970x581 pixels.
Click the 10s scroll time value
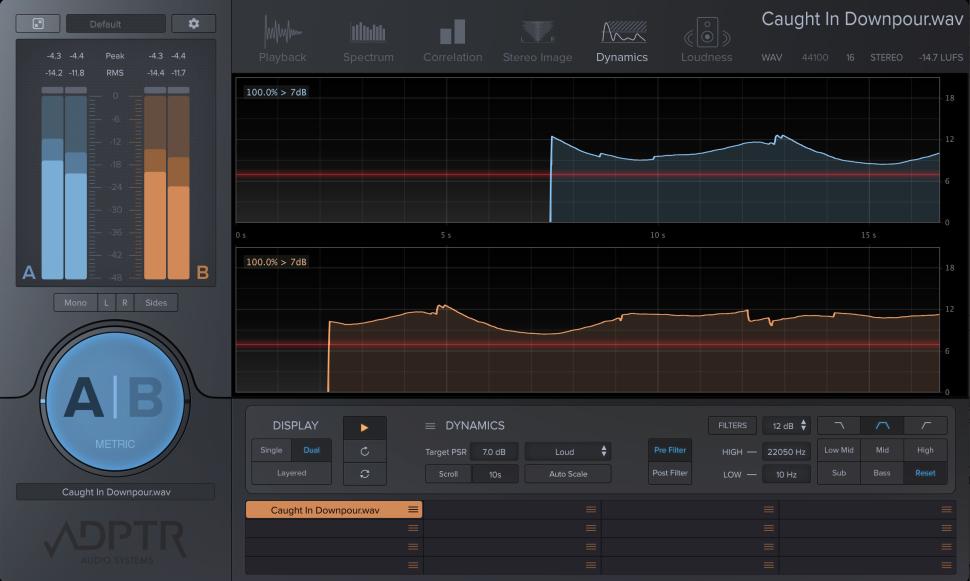[495, 474]
